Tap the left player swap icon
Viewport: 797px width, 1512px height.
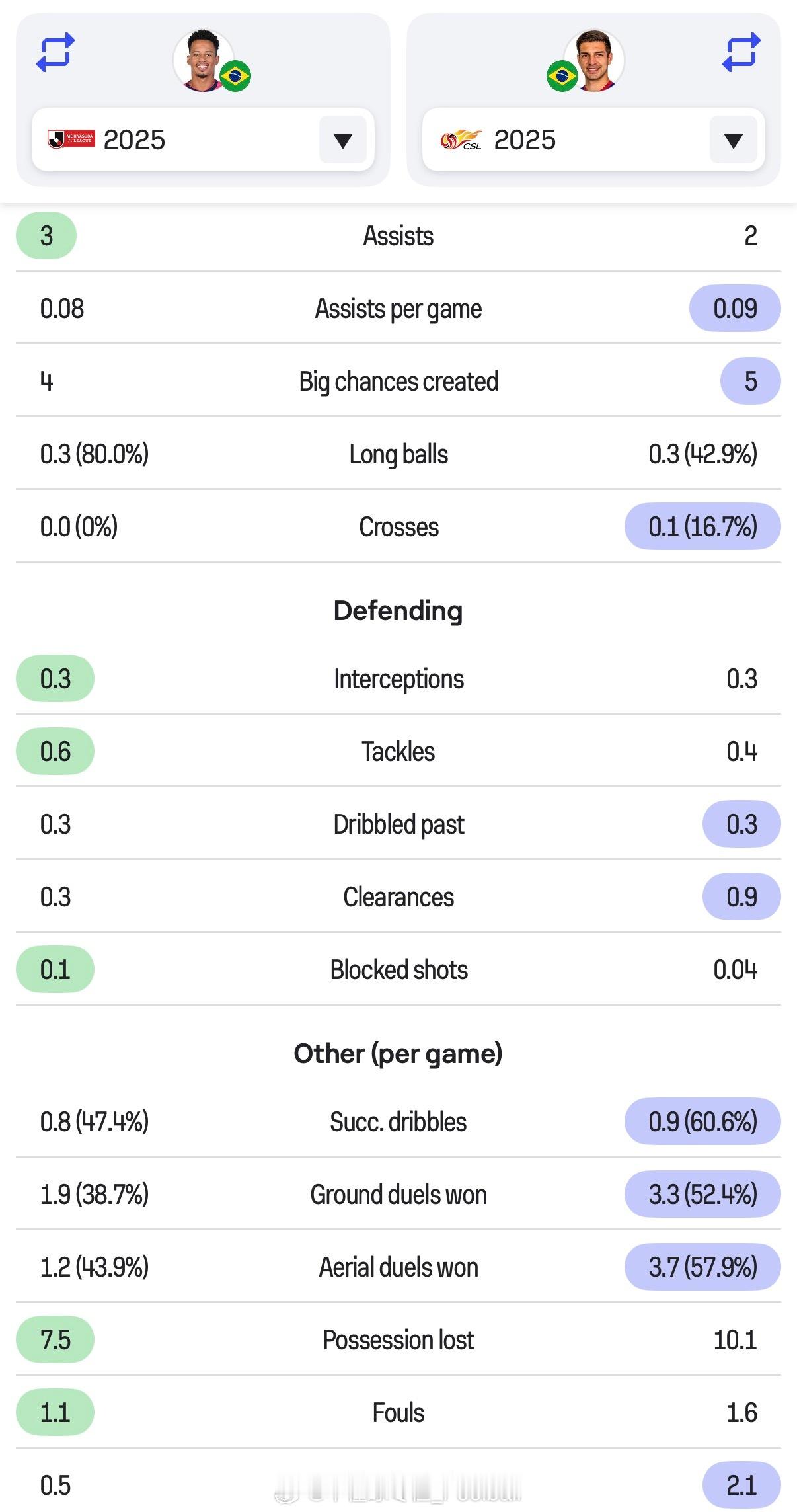point(56,53)
